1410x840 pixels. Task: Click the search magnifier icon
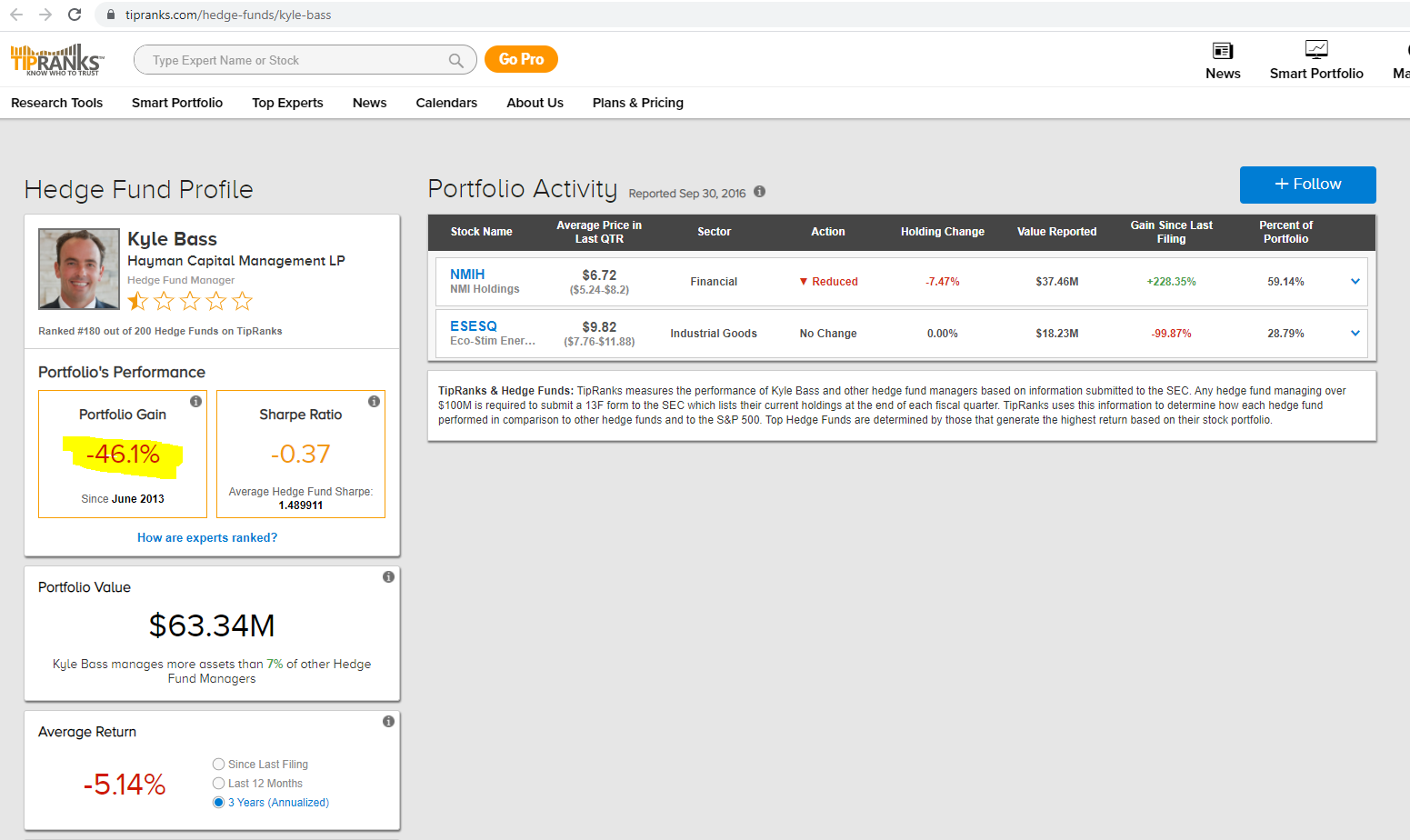[456, 60]
